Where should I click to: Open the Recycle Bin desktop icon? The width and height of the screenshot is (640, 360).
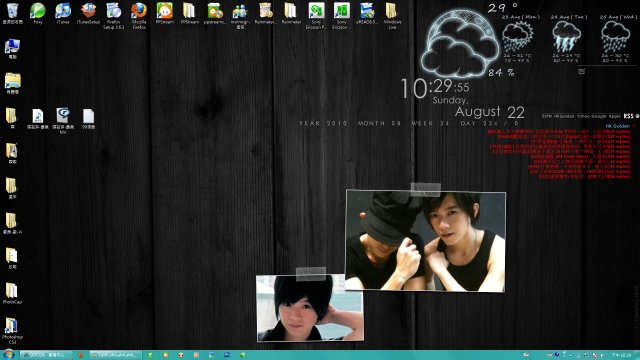click(x=13, y=13)
